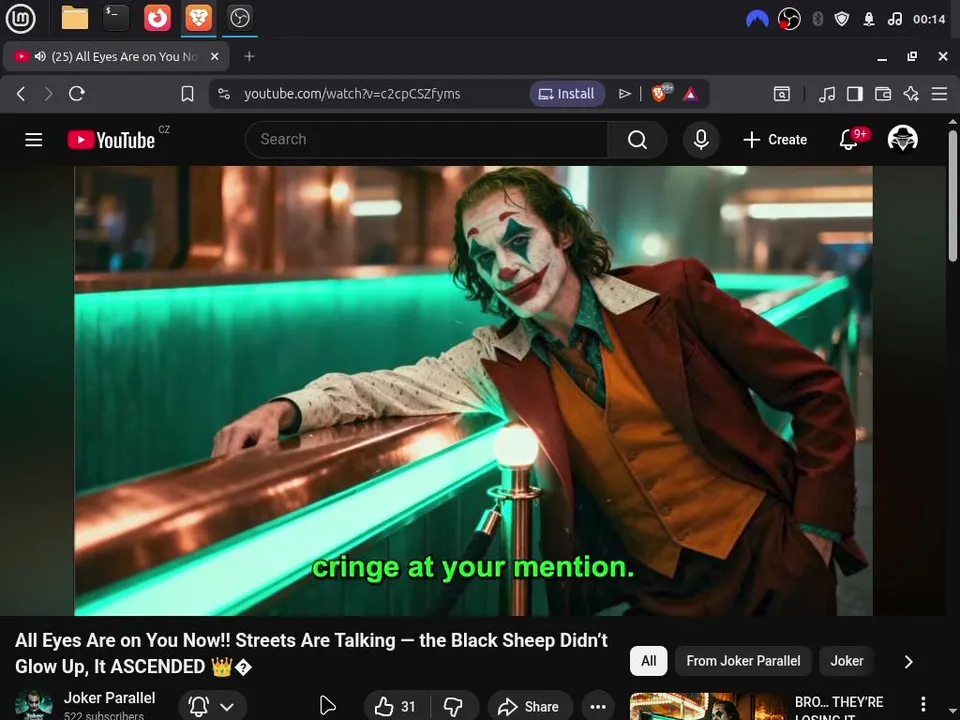Open the YouTube guide hamburger menu
The image size is (960, 720).
point(34,140)
